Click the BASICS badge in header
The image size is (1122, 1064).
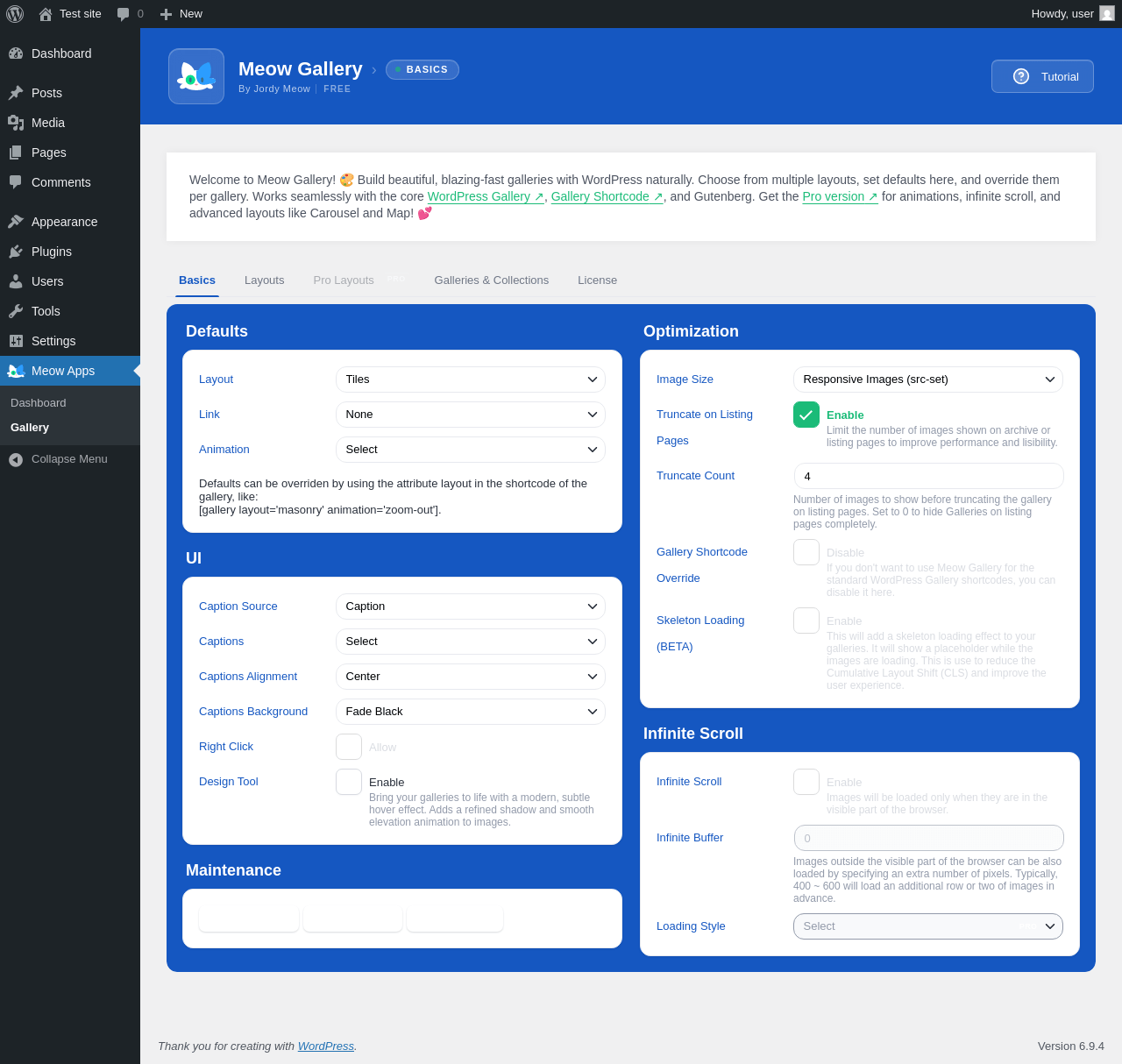click(423, 69)
